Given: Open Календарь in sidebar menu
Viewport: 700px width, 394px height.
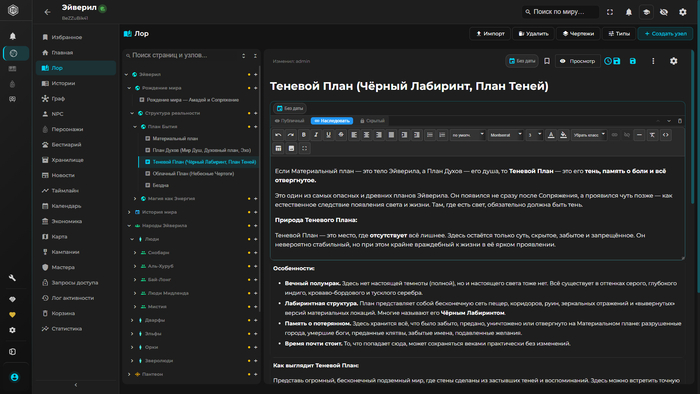Looking at the screenshot, I should [x=76, y=206].
